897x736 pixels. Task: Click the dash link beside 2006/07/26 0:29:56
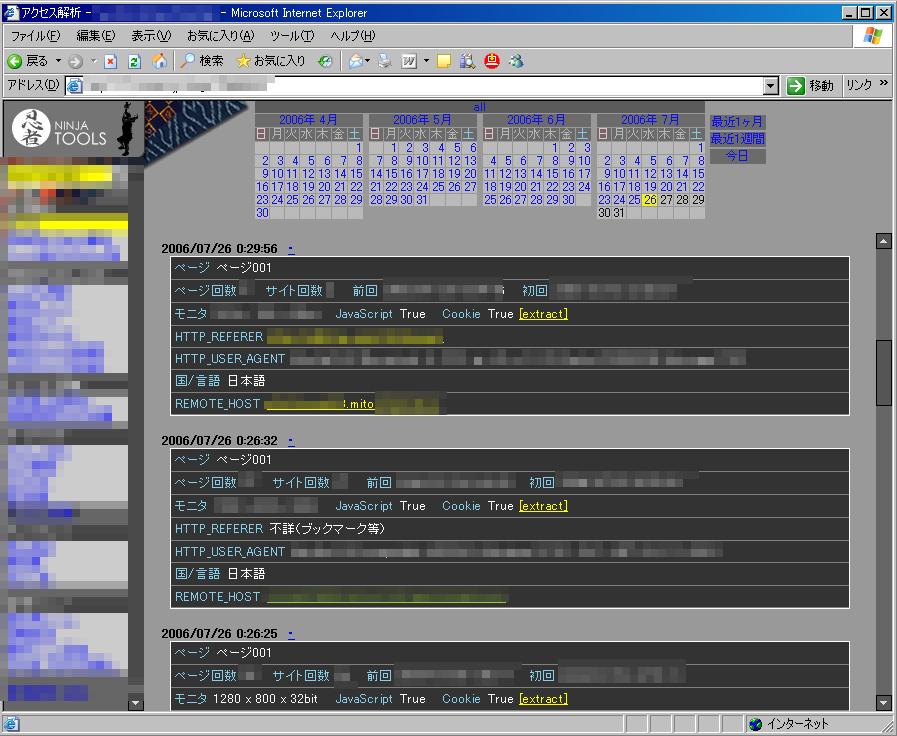tap(291, 249)
